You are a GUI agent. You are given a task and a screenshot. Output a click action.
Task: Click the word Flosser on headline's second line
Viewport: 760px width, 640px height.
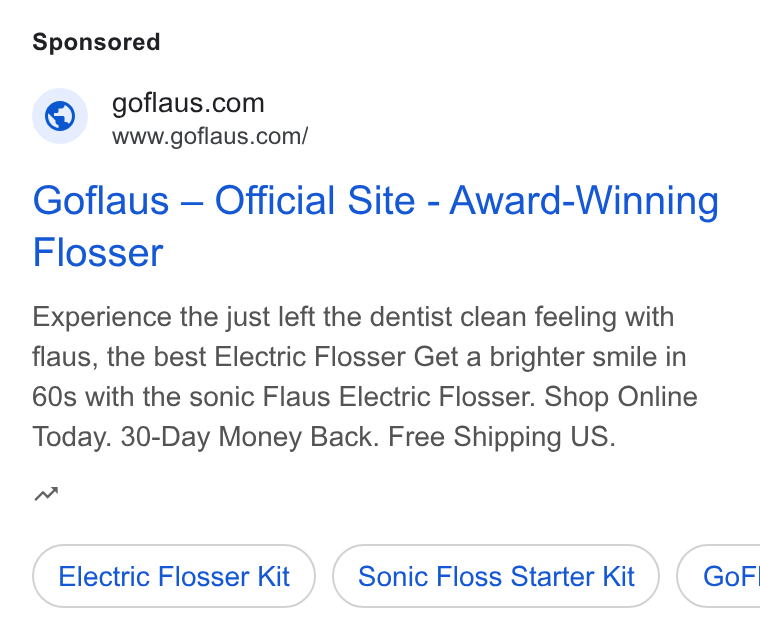point(98,253)
